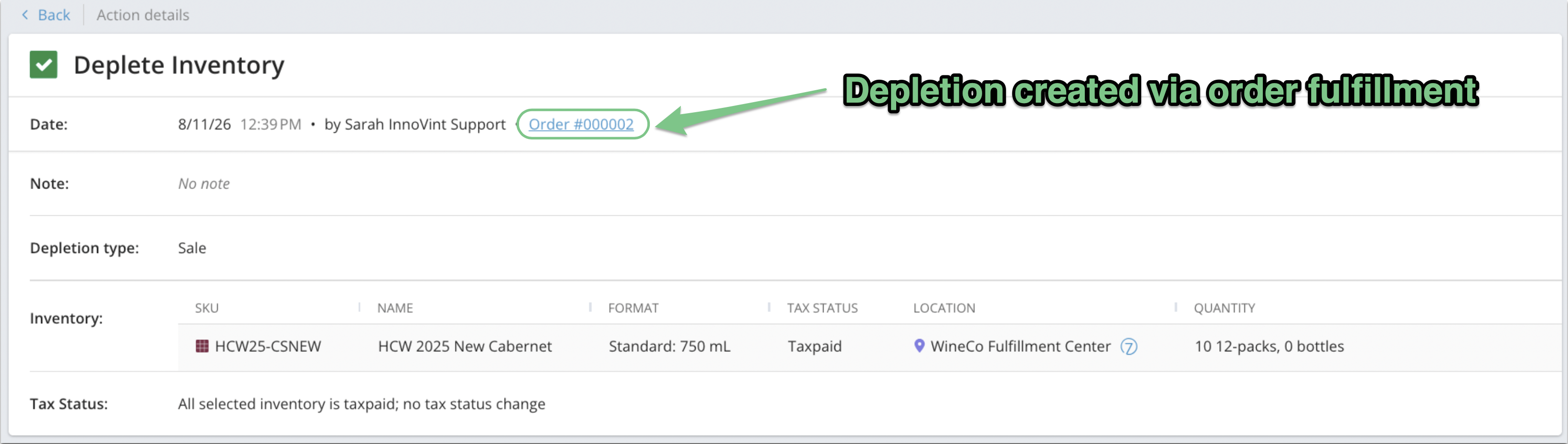Click the circled 7 location count badge
The width and height of the screenshot is (1568, 444).
click(x=1129, y=347)
